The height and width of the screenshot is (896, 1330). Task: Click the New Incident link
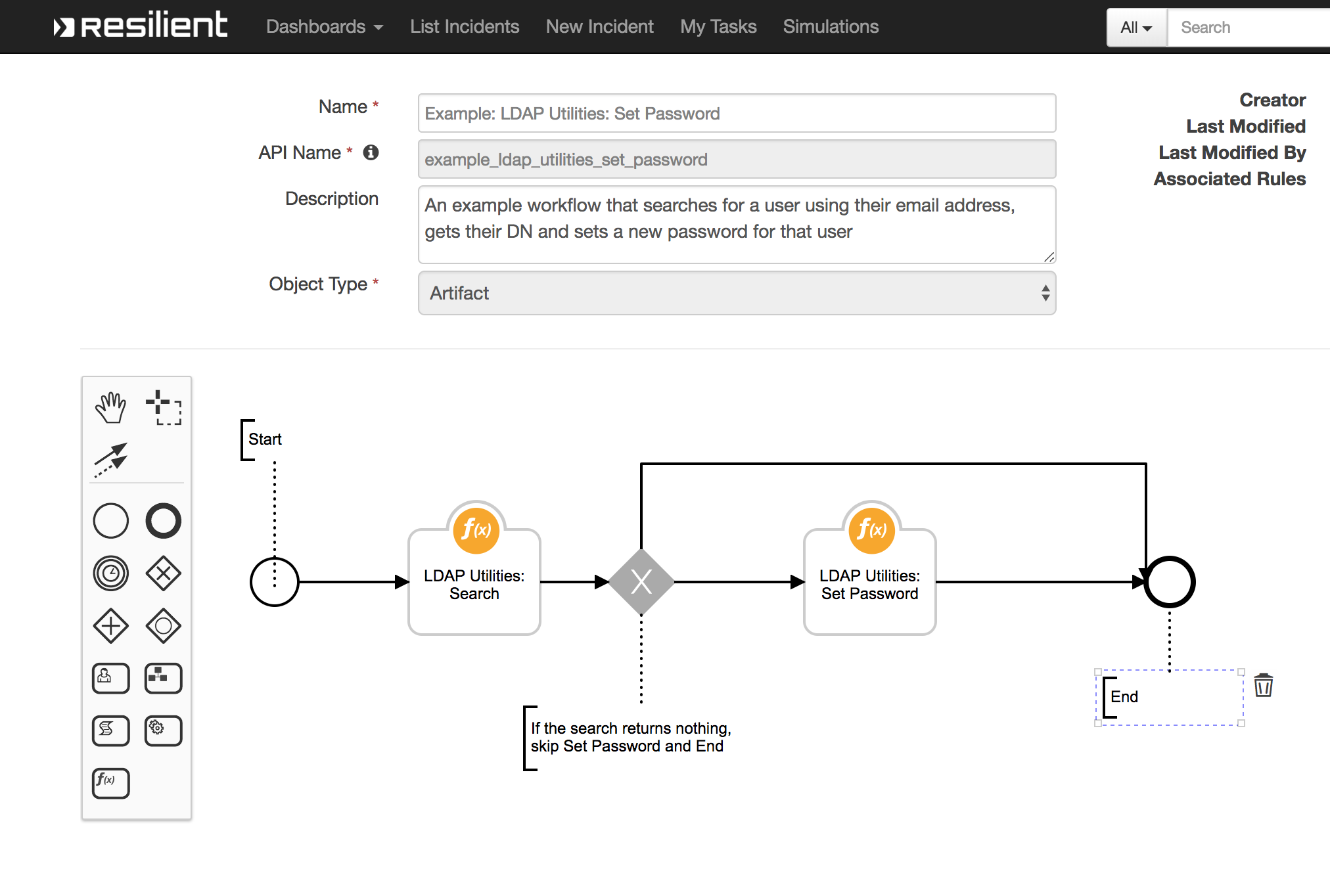(x=599, y=26)
